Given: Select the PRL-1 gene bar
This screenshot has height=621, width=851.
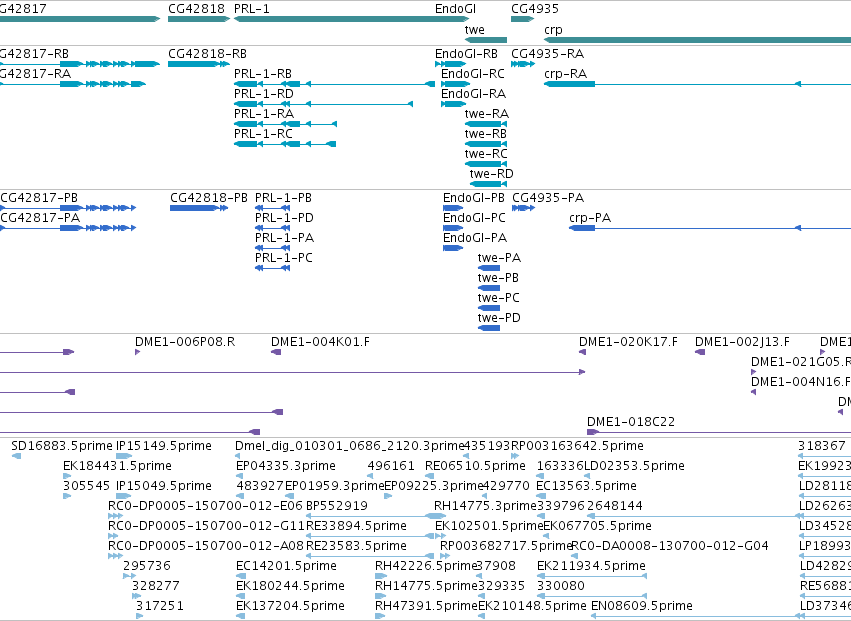Looking at the screenshot, I should (x=352, y=19).
